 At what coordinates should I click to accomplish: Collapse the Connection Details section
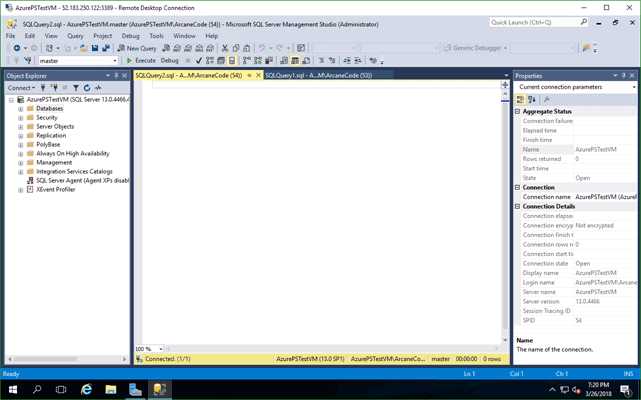tap(518, 207)
